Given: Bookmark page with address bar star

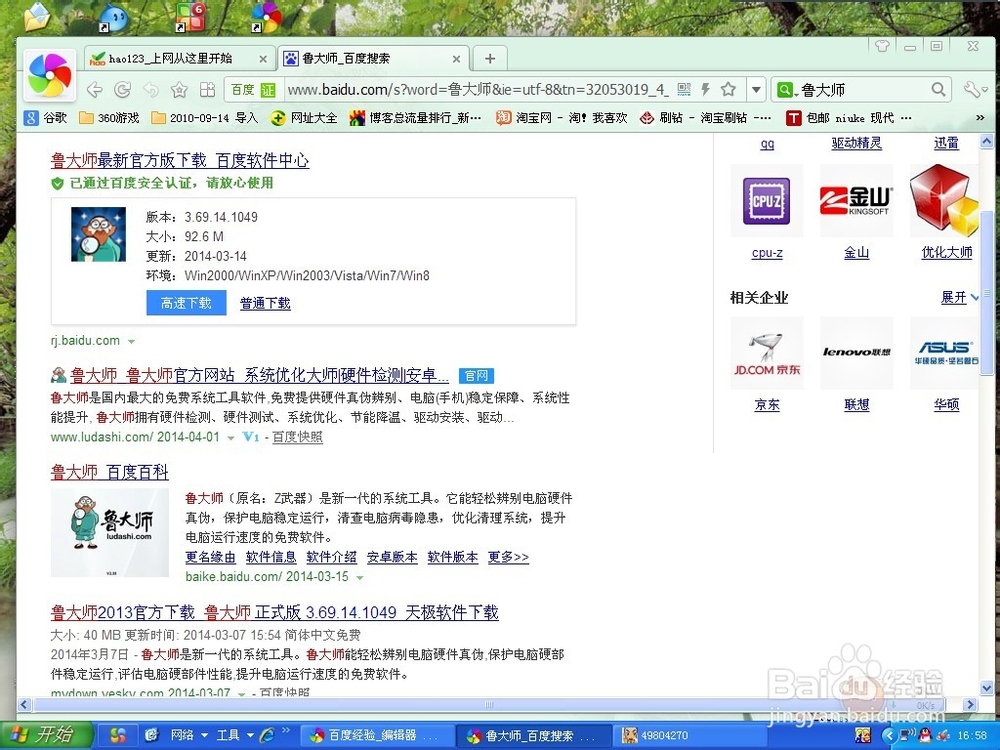Looking at the screenshot, I should (728, 89).
